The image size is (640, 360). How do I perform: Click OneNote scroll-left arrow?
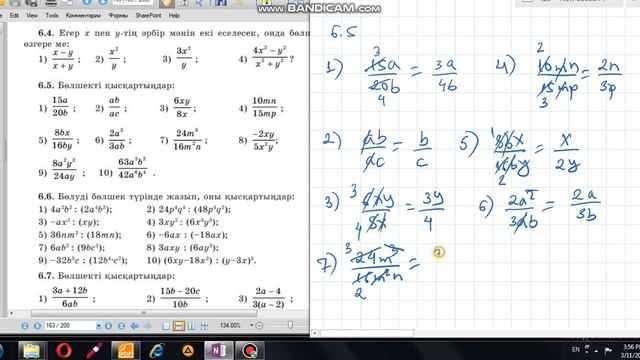point(315,333)
